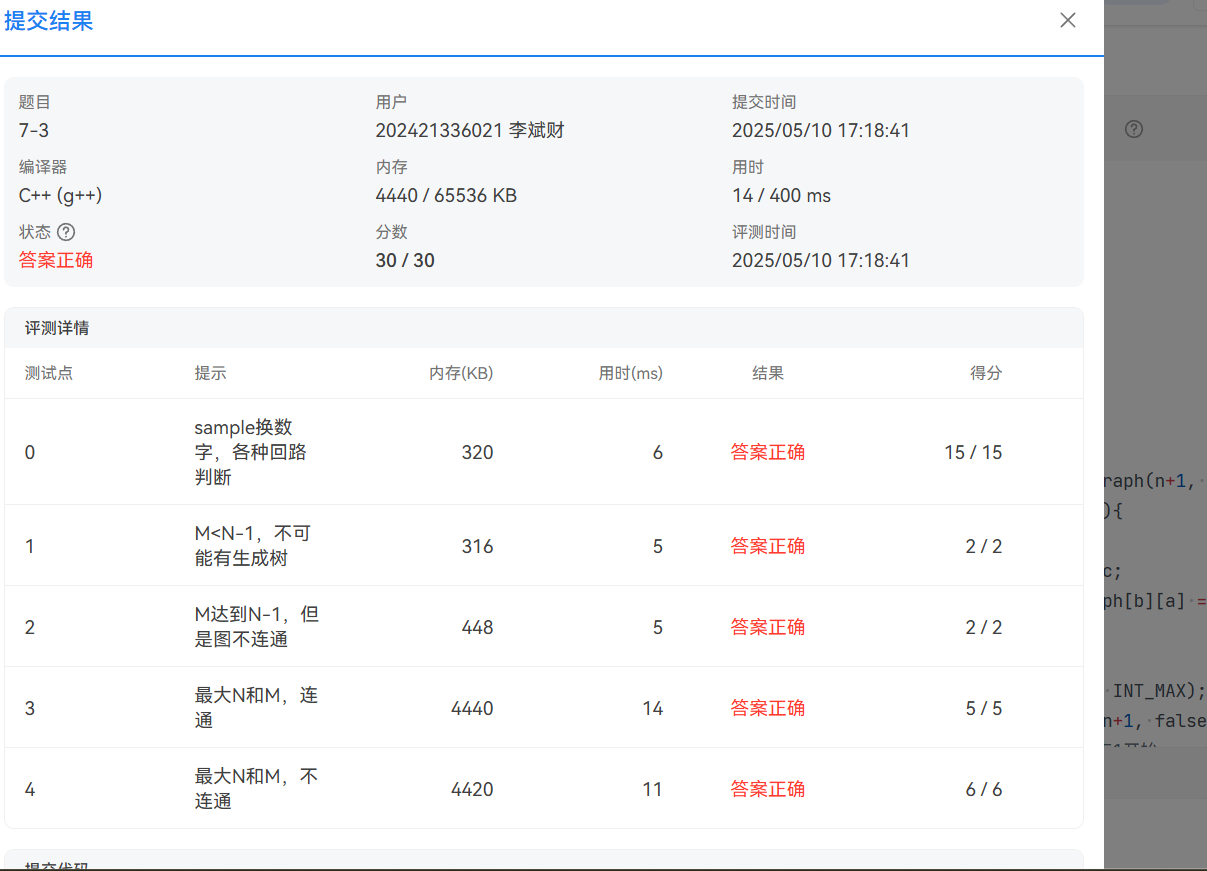Click the help icon beside 状态
Image resolution: width=1207 pixels, height=871 pixels.
(x=66, y=232)
